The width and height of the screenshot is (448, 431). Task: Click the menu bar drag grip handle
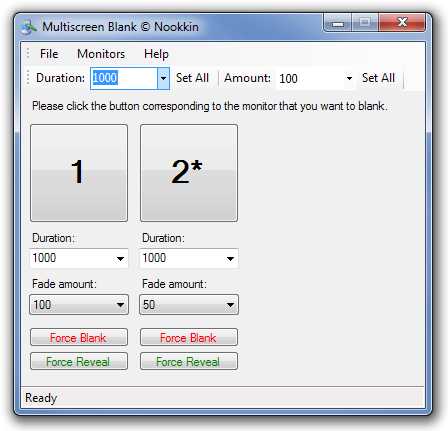click(28, 53)
